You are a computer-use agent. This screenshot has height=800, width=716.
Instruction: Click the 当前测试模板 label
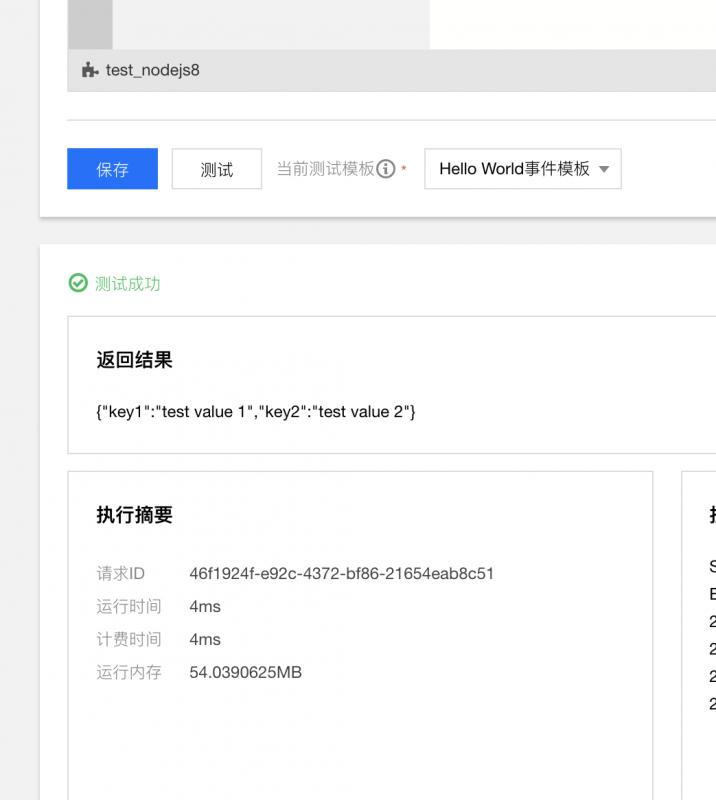(x=326, y=168)
